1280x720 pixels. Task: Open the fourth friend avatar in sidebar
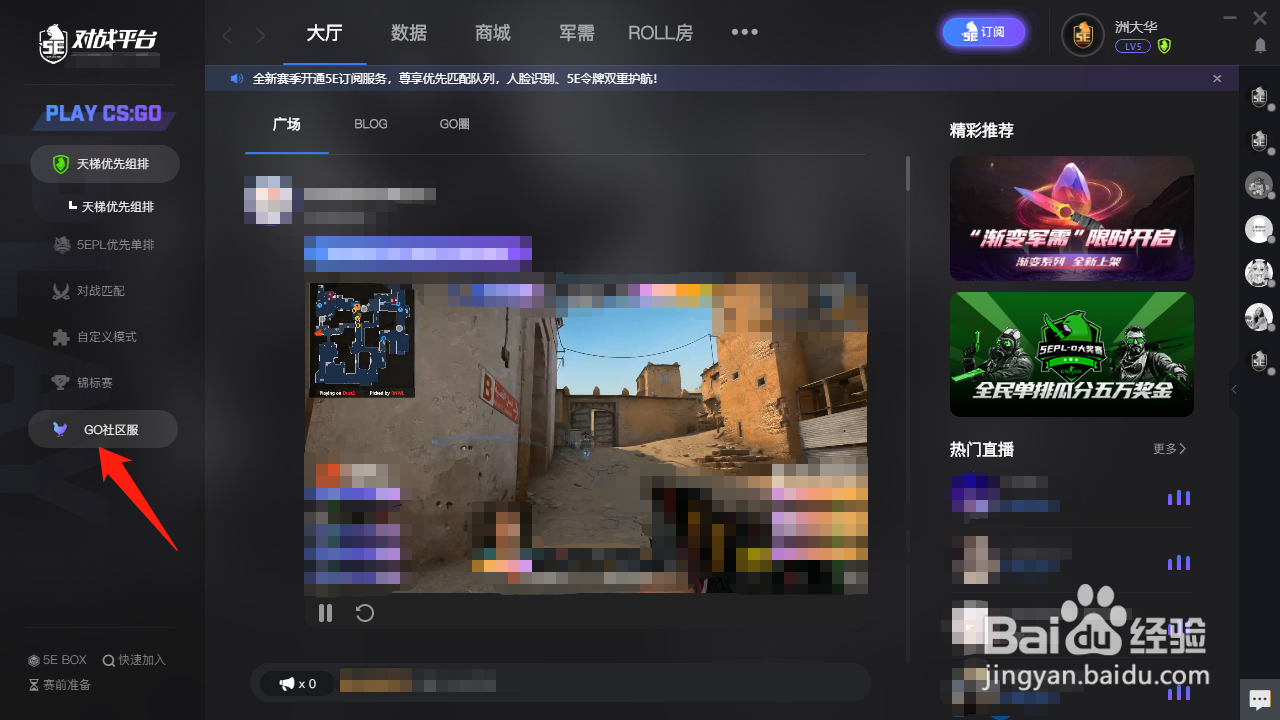click(1259, 229)
